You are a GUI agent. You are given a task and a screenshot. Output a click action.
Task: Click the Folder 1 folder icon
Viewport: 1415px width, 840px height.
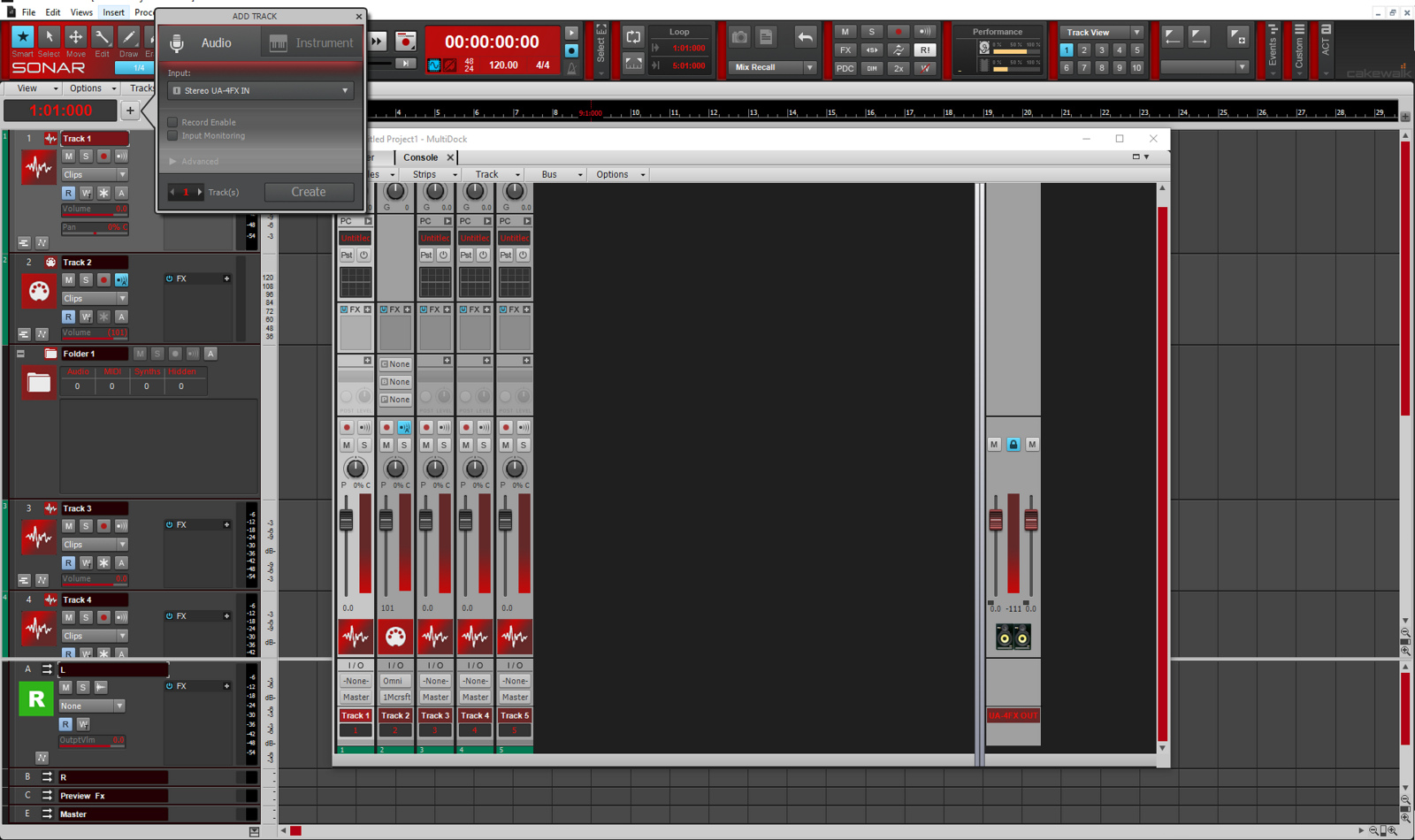click(x=39, y=383)
